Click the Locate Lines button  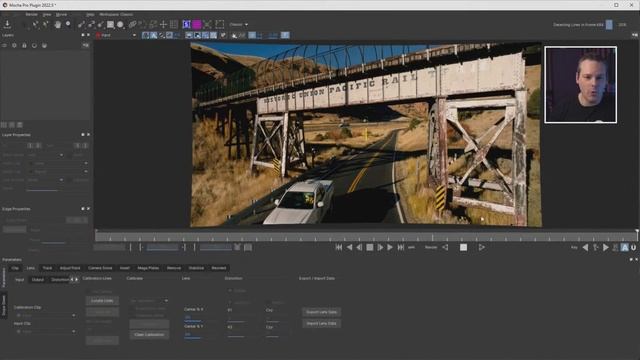pyautogui.click(x=102, y=301)
